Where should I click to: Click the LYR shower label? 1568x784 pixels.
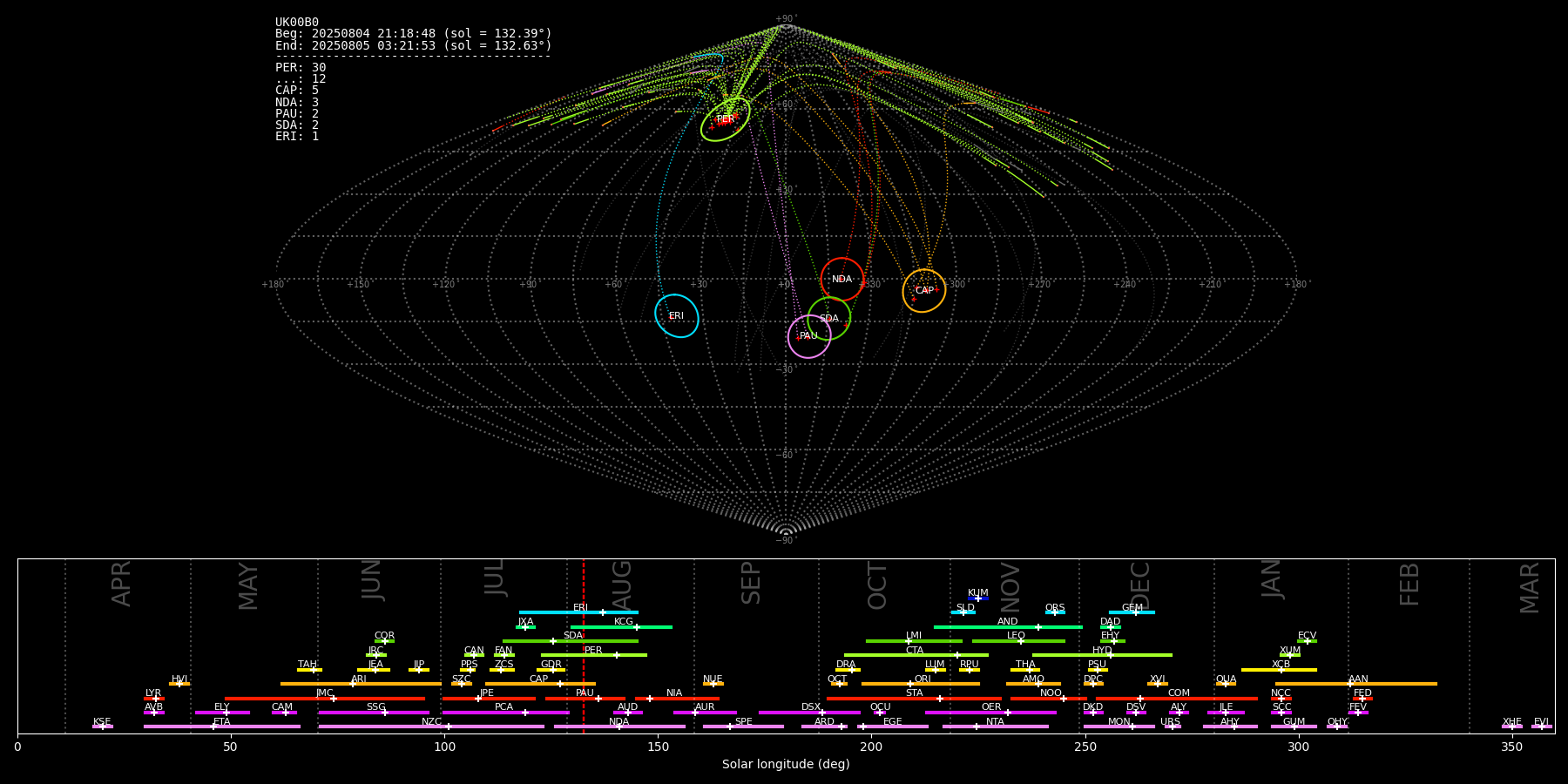click(x=153, y=693)
